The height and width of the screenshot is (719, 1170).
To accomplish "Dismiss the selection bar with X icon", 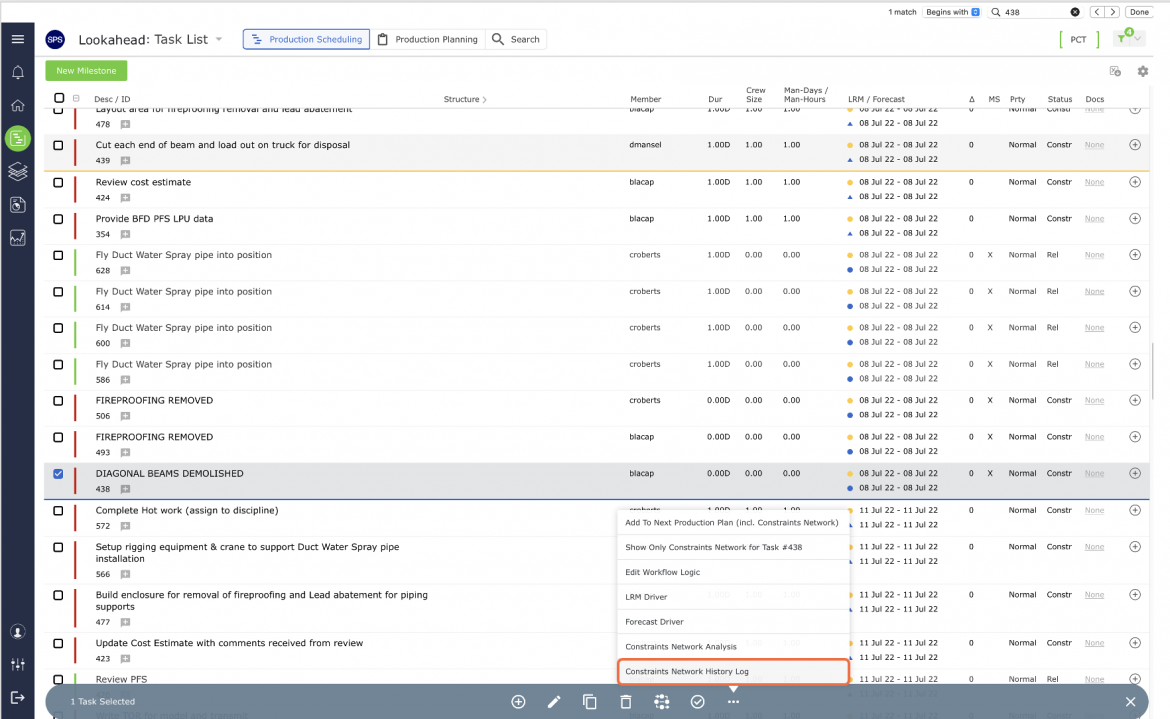I will click(x=1130, y=701).
